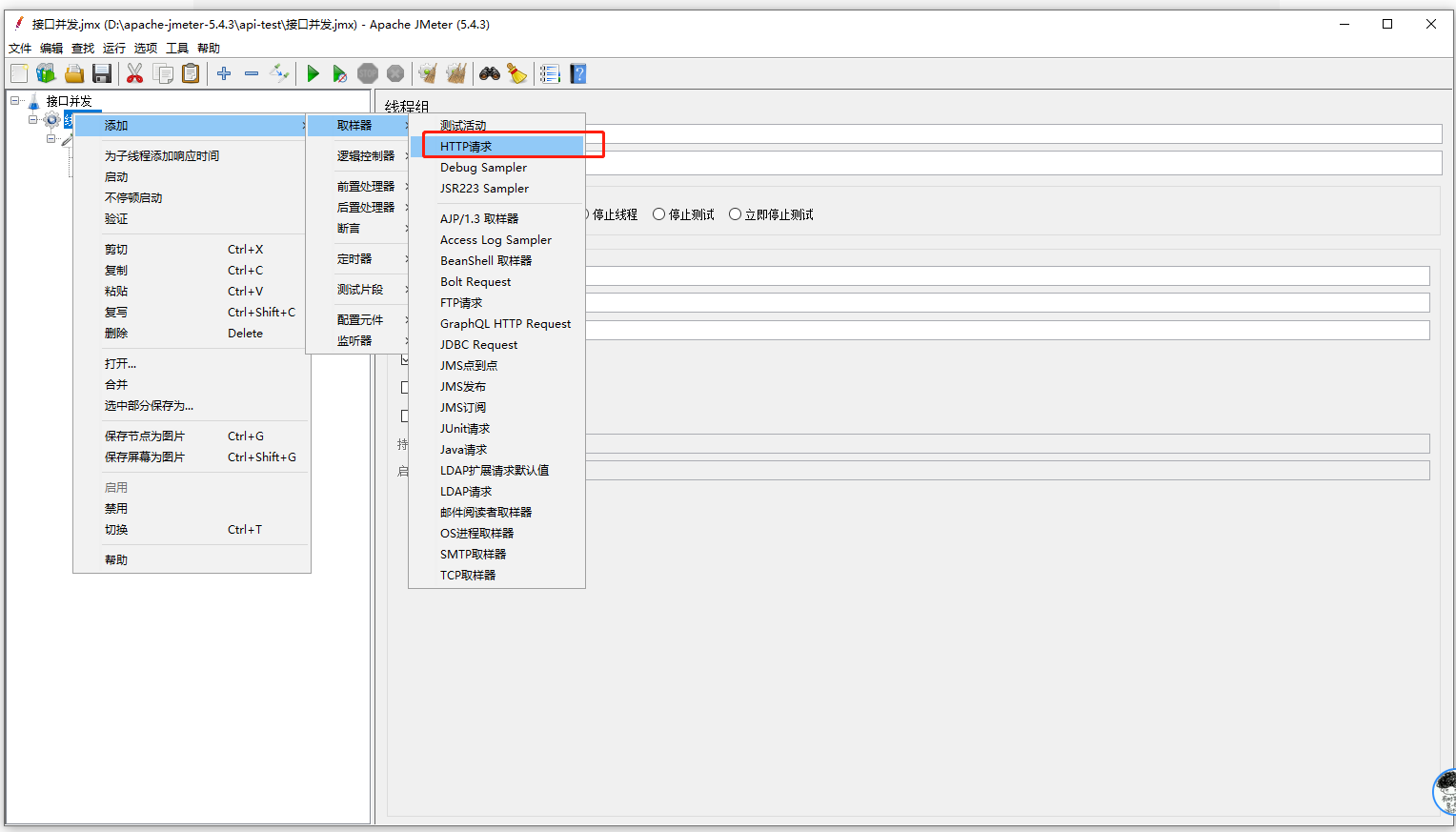This screenshot has width=1456, height=832.
Task: Click 切换 in the context menu
Action: click(x=192, y=529)
